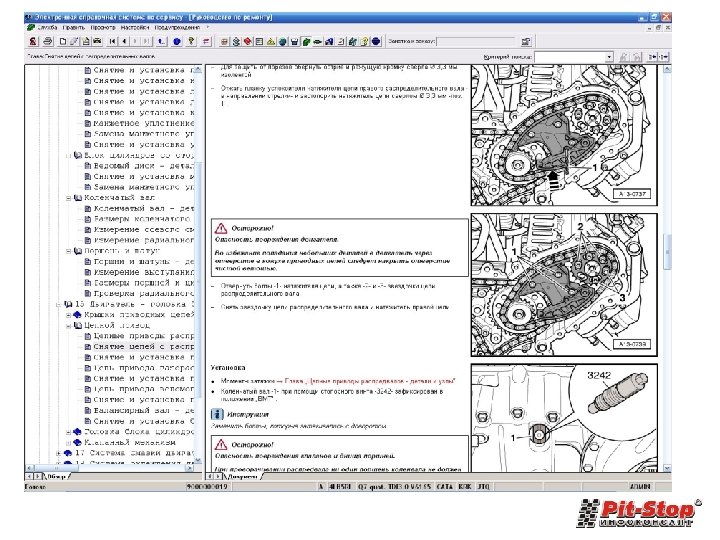Click the red lines toolbar icon before the separator
Screen dimensions: 720x540
click(x=206, y=41)
